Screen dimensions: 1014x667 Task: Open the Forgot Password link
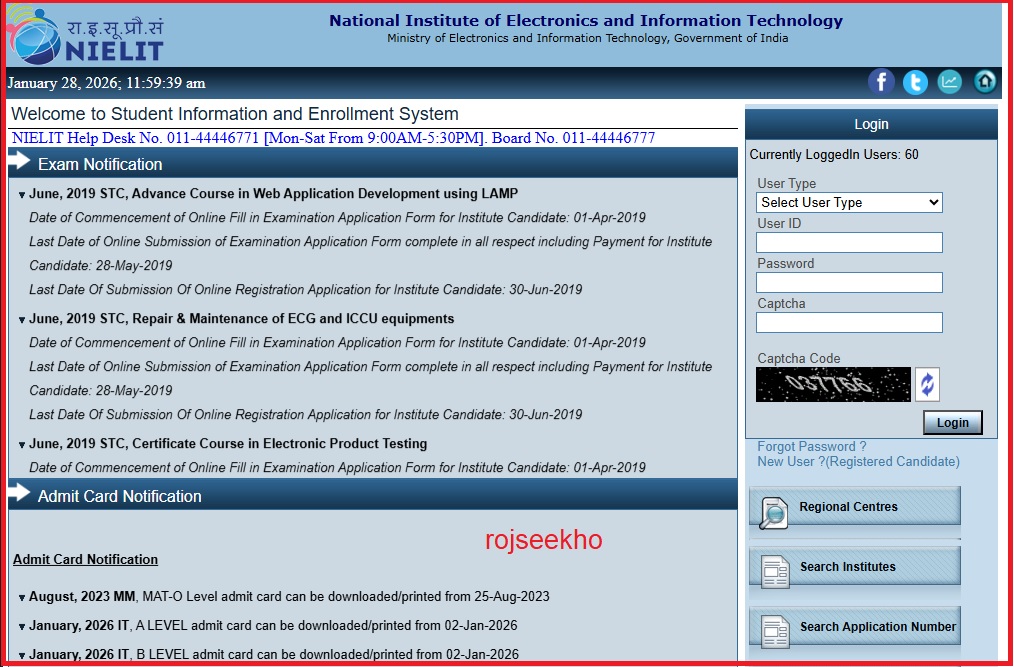pos(813,446)
